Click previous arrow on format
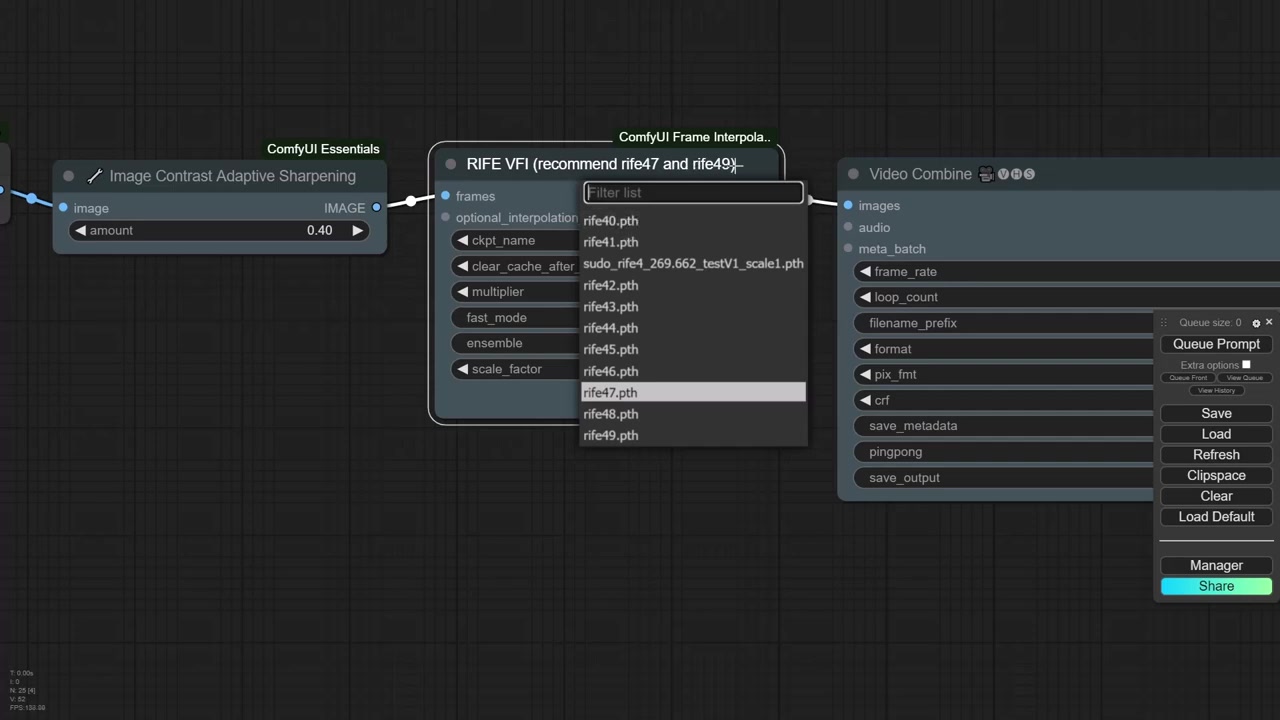 (865, 349)
